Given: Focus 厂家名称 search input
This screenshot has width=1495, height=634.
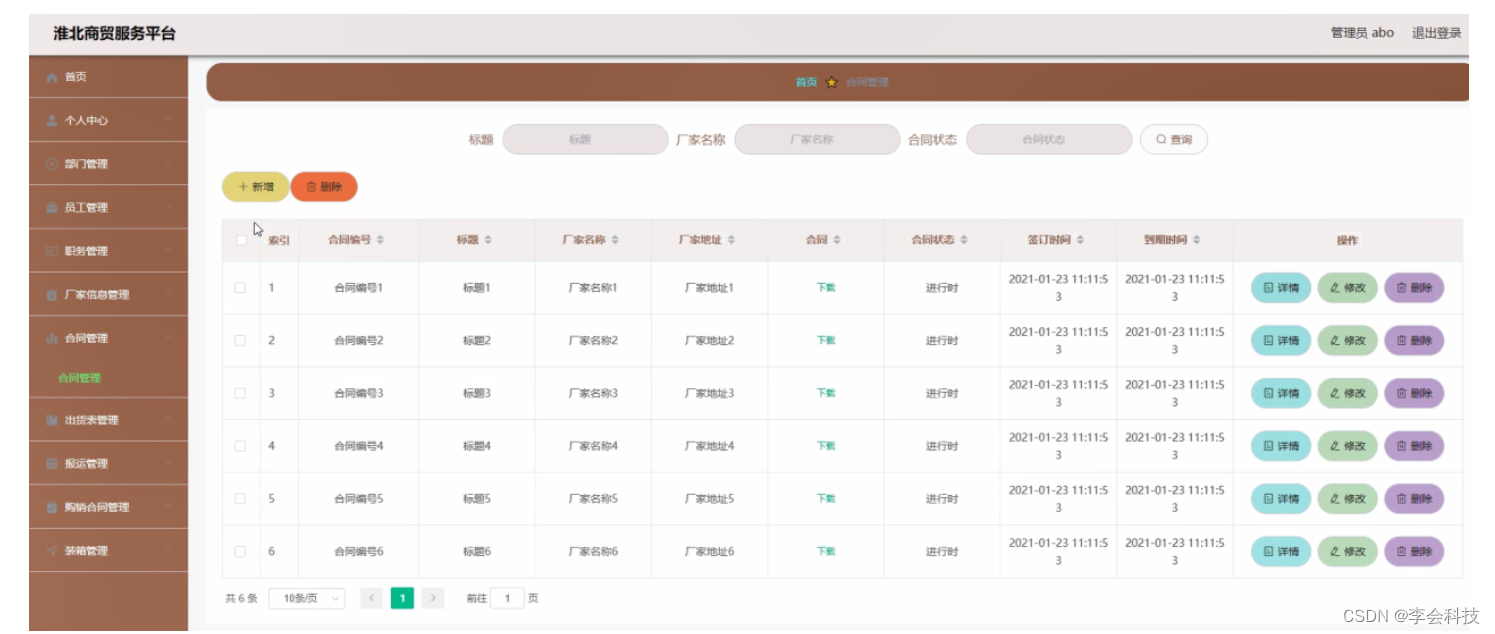Looking at the screenshot, I should click(x=817, y=140).
